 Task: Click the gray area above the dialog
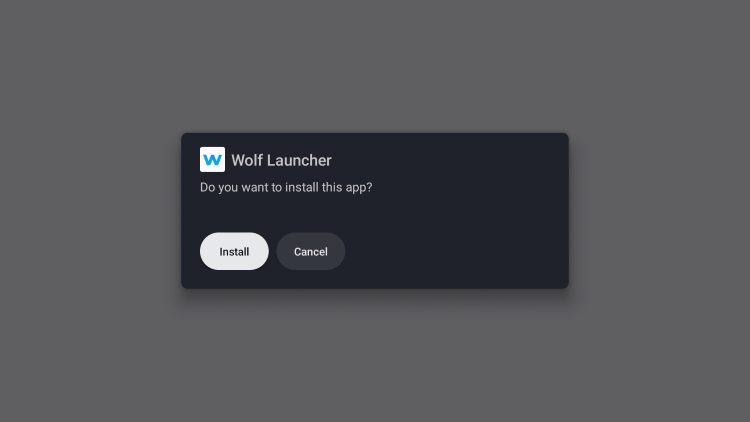point(375,67)
